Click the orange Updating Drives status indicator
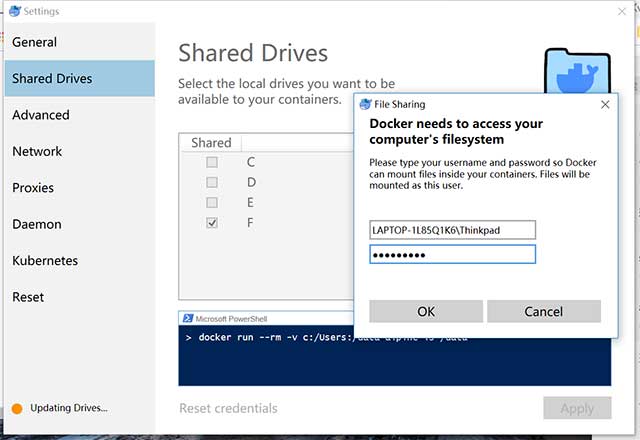Viewport: 640px width, 440px height. 16,408
